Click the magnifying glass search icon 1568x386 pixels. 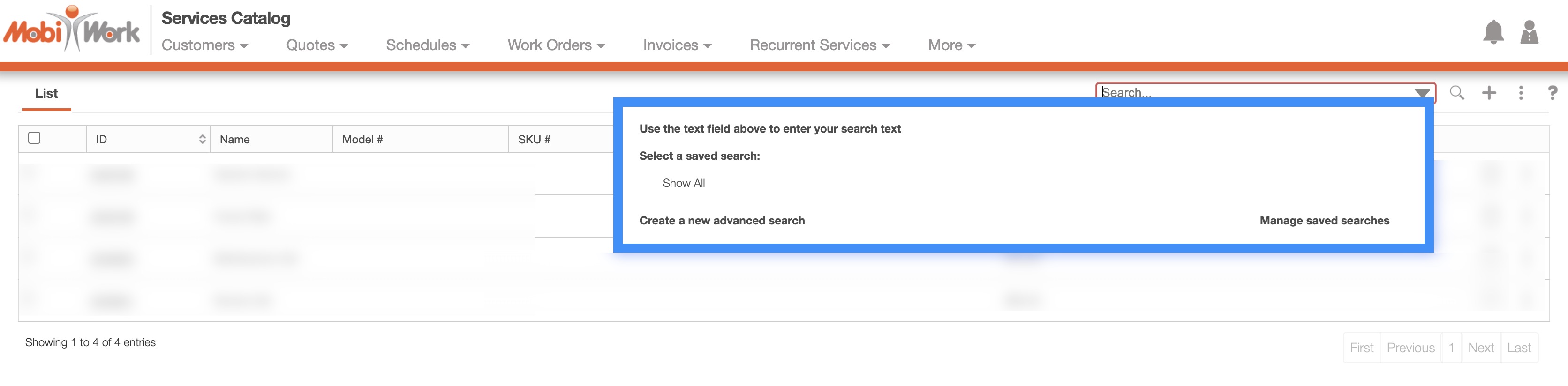(1456, 92)
